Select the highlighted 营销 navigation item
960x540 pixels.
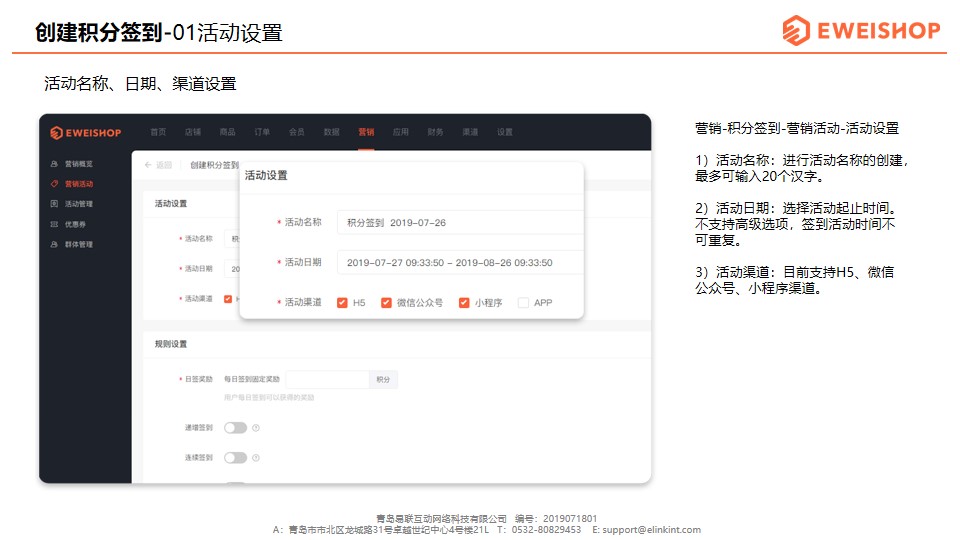point(366,132)
